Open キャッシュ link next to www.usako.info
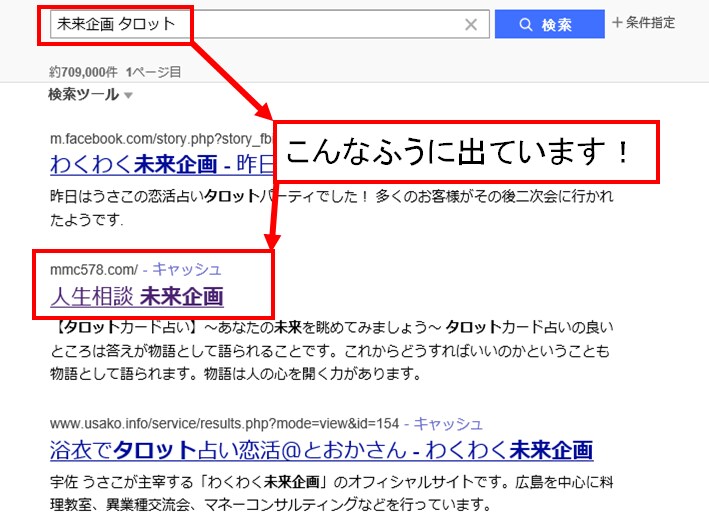 point(449,424)
